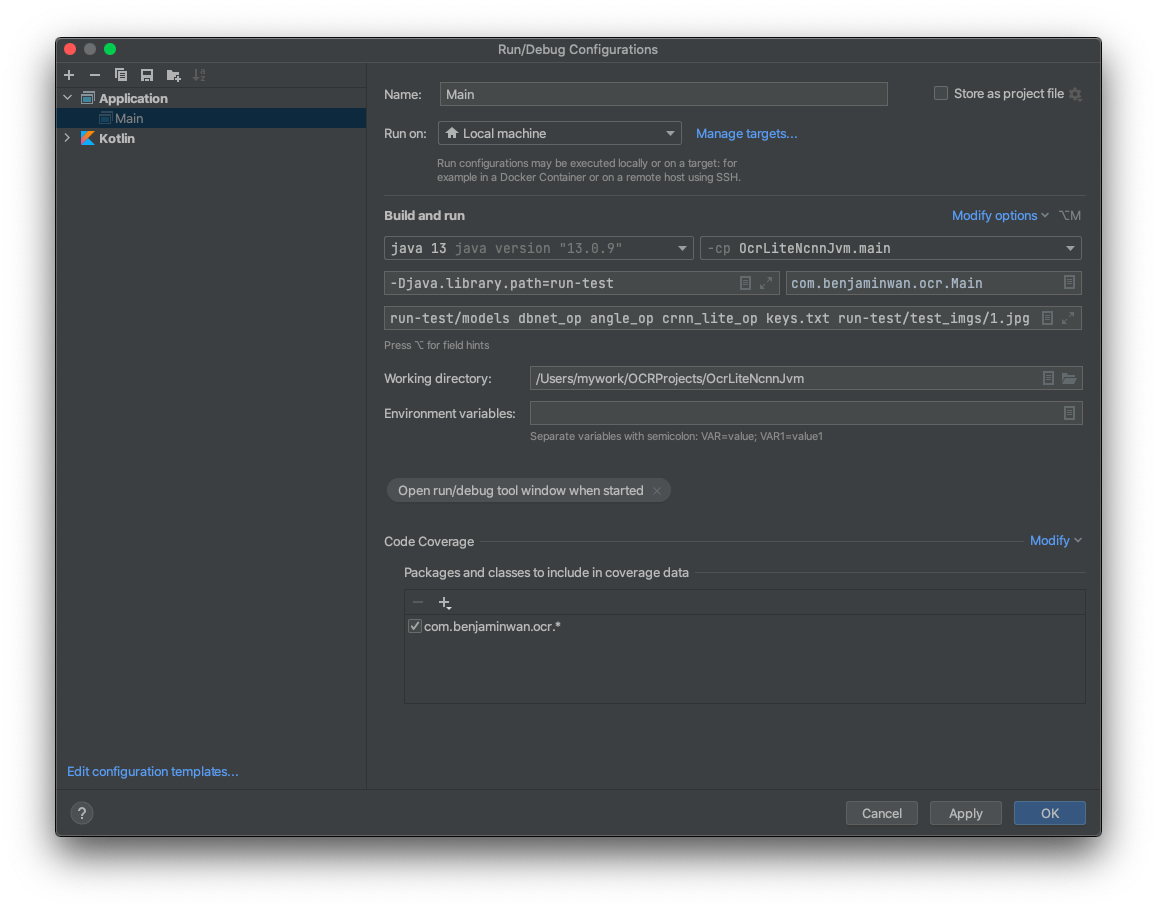Save configuration toolbar icon

pos(147,75)
